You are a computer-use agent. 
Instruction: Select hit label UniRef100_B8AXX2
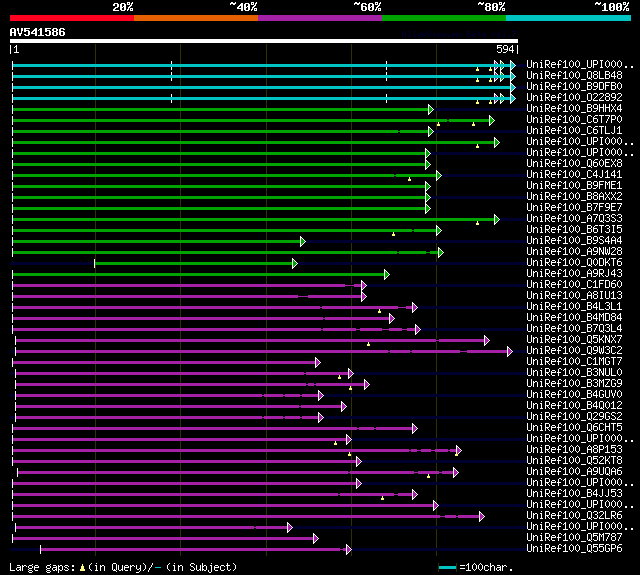[x=574, y=197]
